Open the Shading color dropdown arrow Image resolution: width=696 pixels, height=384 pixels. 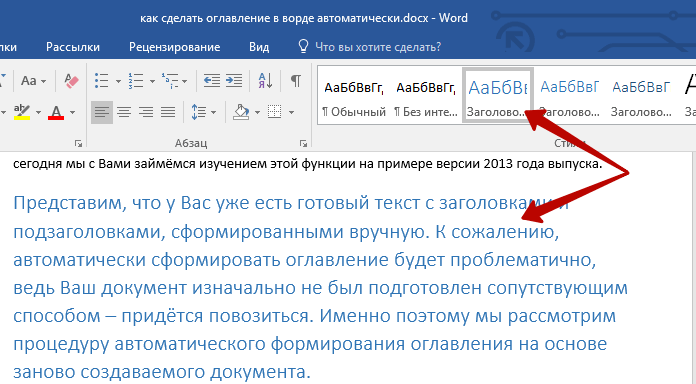[257, 112]
